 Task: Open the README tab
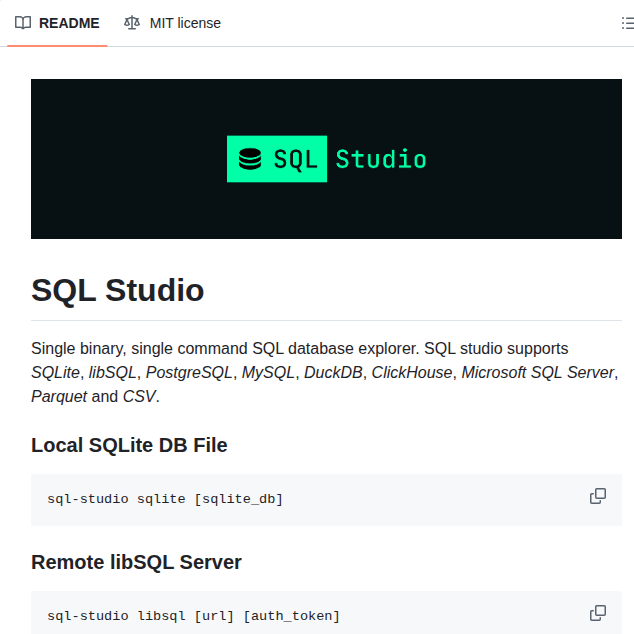tap(57, 23)
